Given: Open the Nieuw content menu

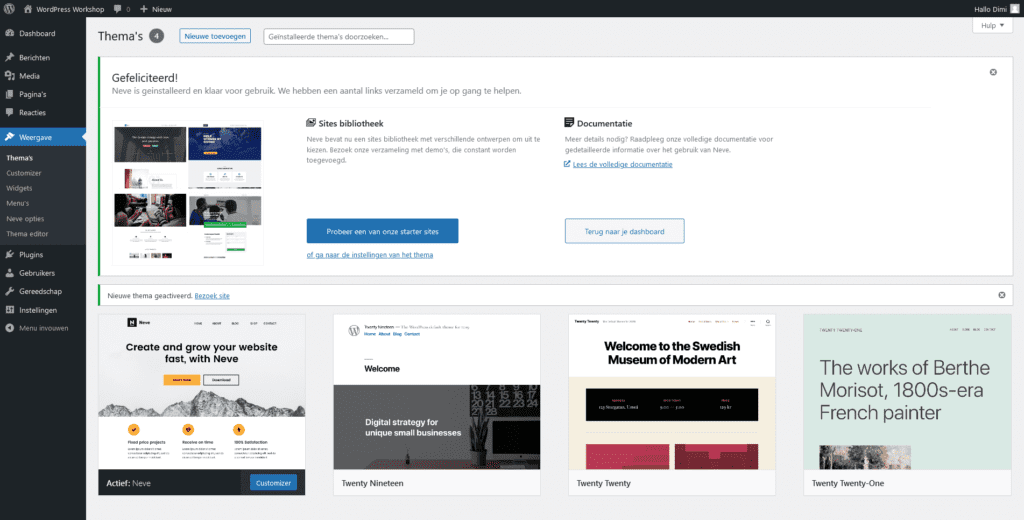Looking at the screenshot, I should pos(155,9).
